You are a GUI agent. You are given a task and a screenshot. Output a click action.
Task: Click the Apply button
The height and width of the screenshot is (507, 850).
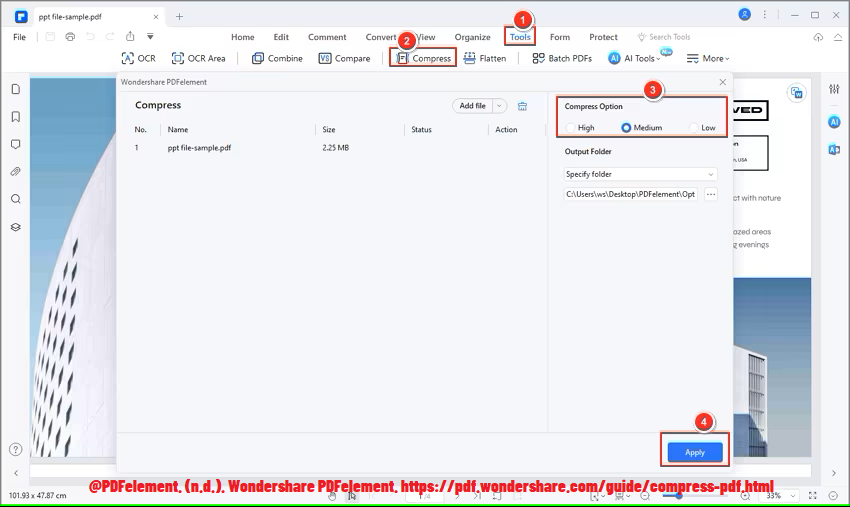pyautogui.click(x=695, y=452)
